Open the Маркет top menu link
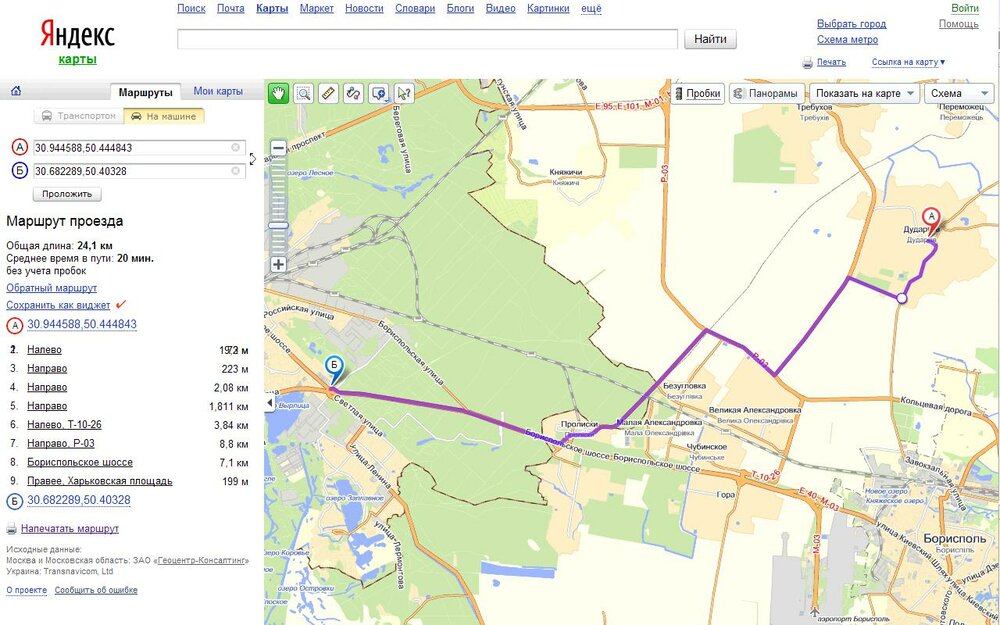The width and height of the screenshot is (1000, 625). coord(316,8)
